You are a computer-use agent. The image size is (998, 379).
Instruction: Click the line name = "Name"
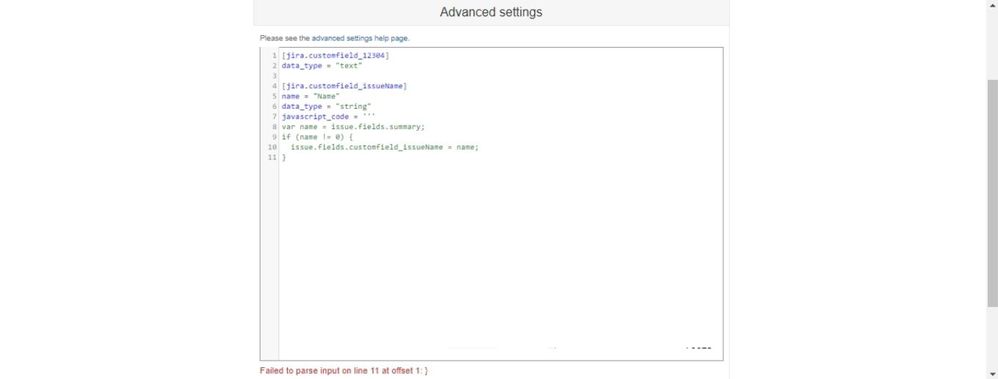pos(310,96)
